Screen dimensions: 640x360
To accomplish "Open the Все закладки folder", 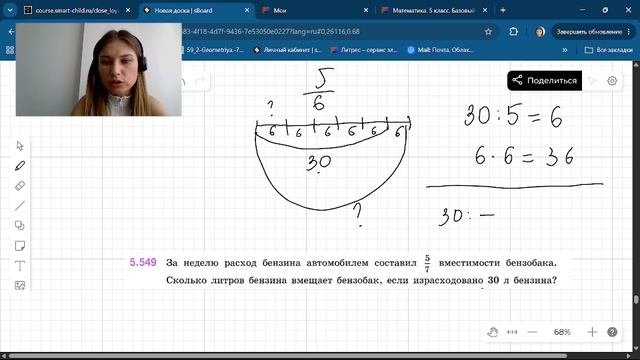I will [609, 50].
